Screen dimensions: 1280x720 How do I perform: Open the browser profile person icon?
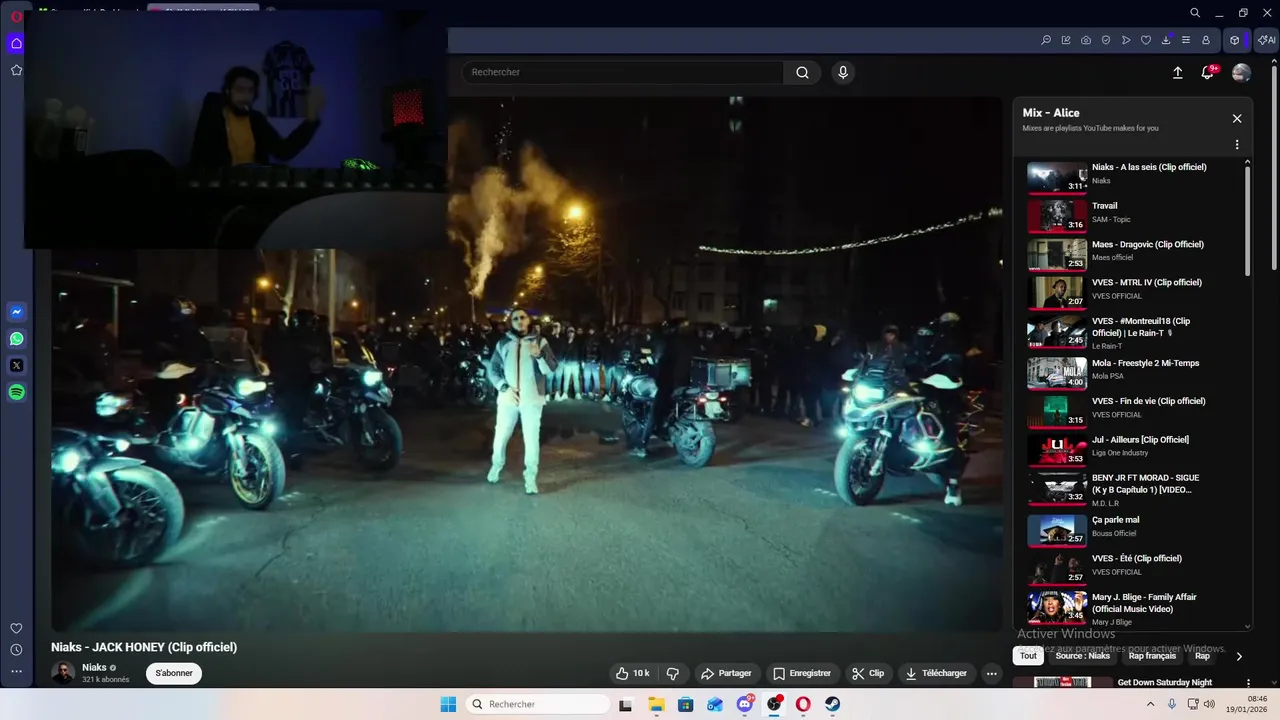1206,40
